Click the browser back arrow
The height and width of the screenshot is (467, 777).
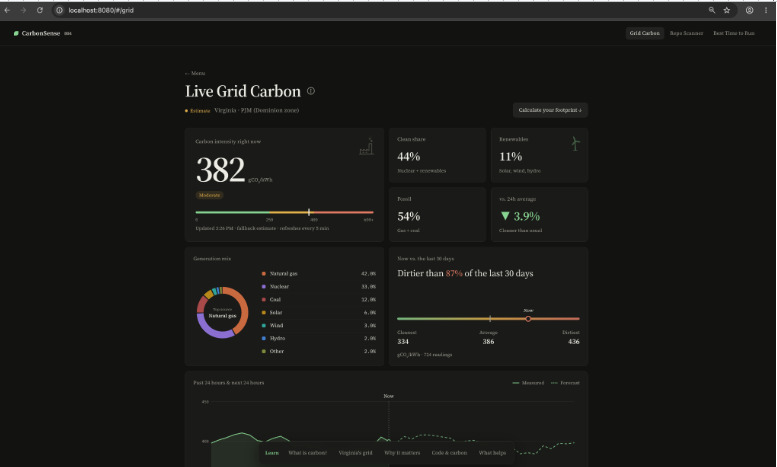pyautogui.click(x=7, y=10)
